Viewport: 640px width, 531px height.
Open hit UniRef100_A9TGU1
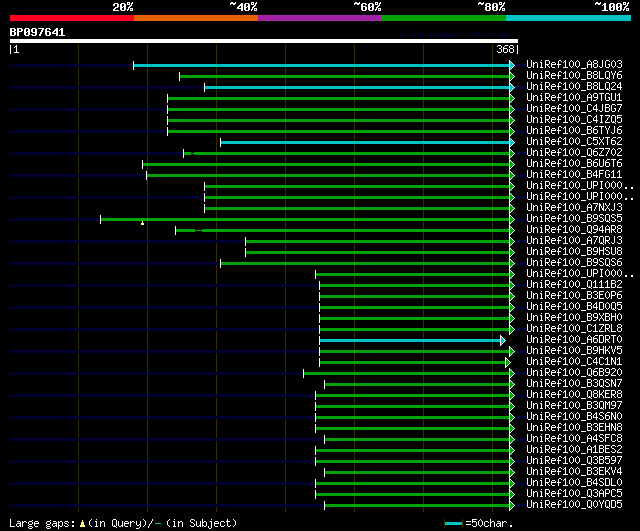coord(574,97)
